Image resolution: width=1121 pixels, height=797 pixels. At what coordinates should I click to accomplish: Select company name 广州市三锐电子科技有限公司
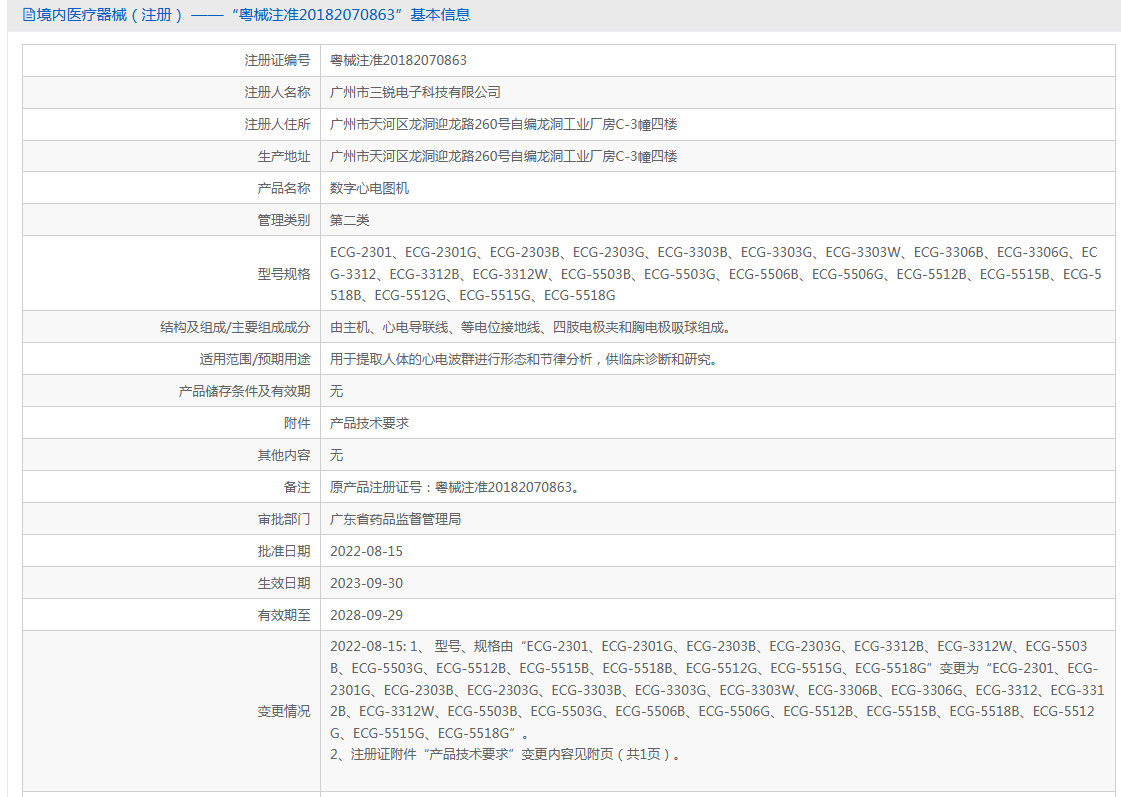[x=415, y=93]
